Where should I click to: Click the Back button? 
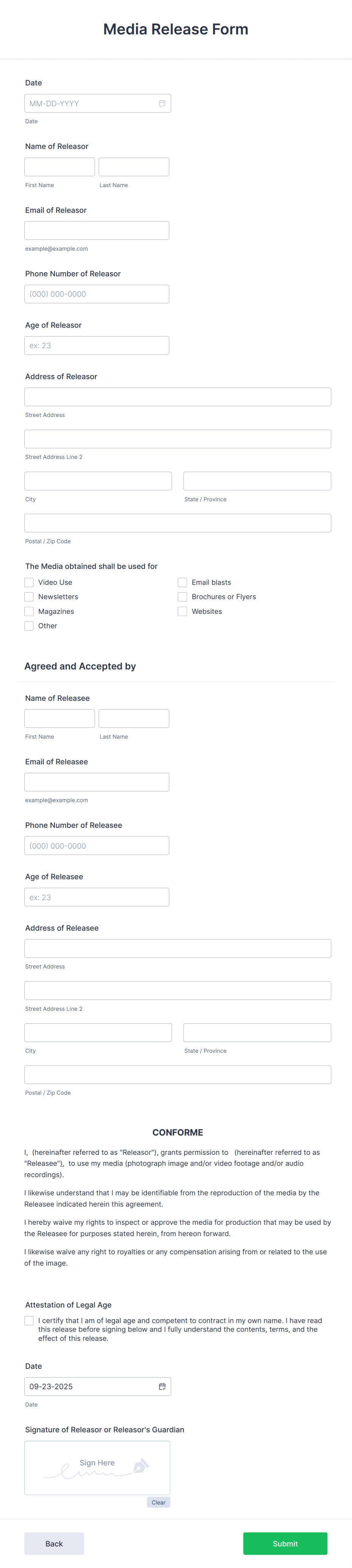[x=54, y=1544]
